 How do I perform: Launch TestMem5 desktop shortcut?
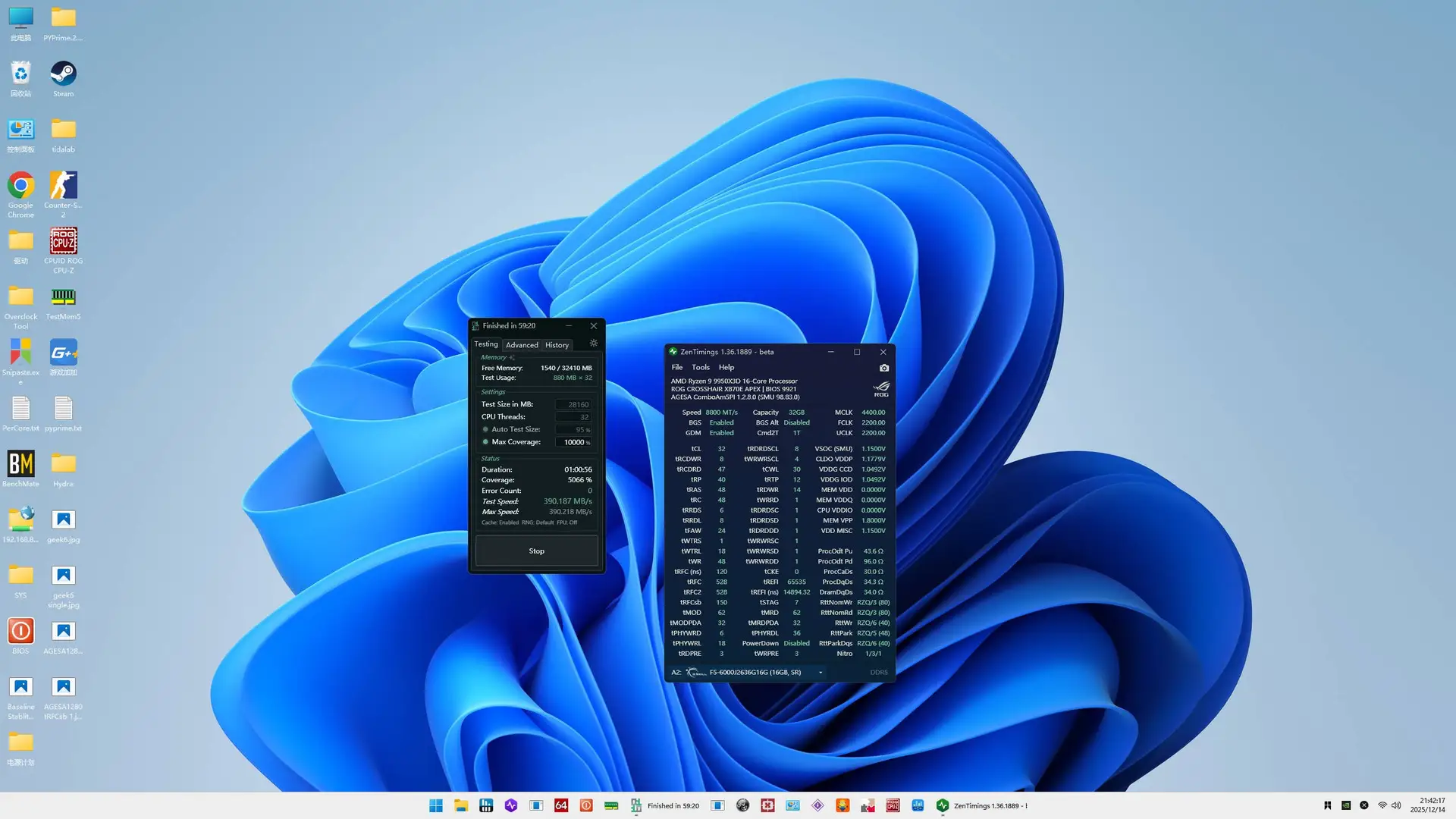pyautogui.click(x=63, y=302)
